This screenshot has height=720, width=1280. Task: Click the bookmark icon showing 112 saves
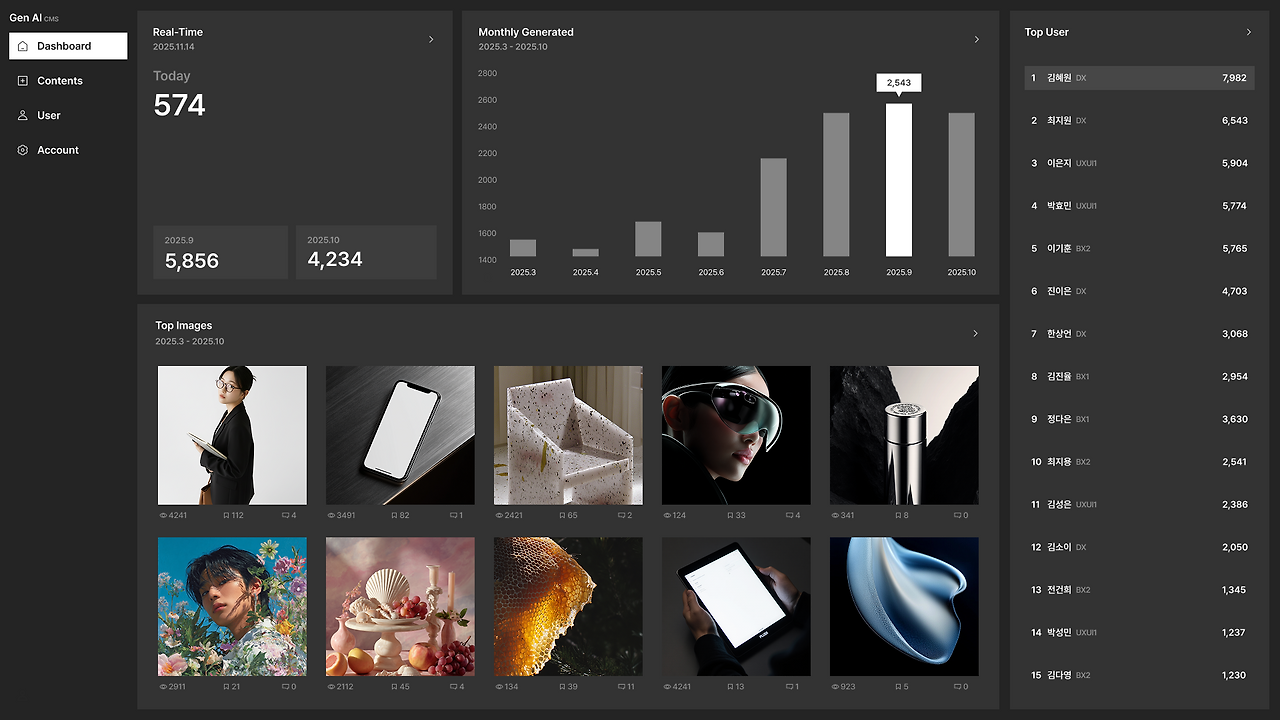(226, 516)
